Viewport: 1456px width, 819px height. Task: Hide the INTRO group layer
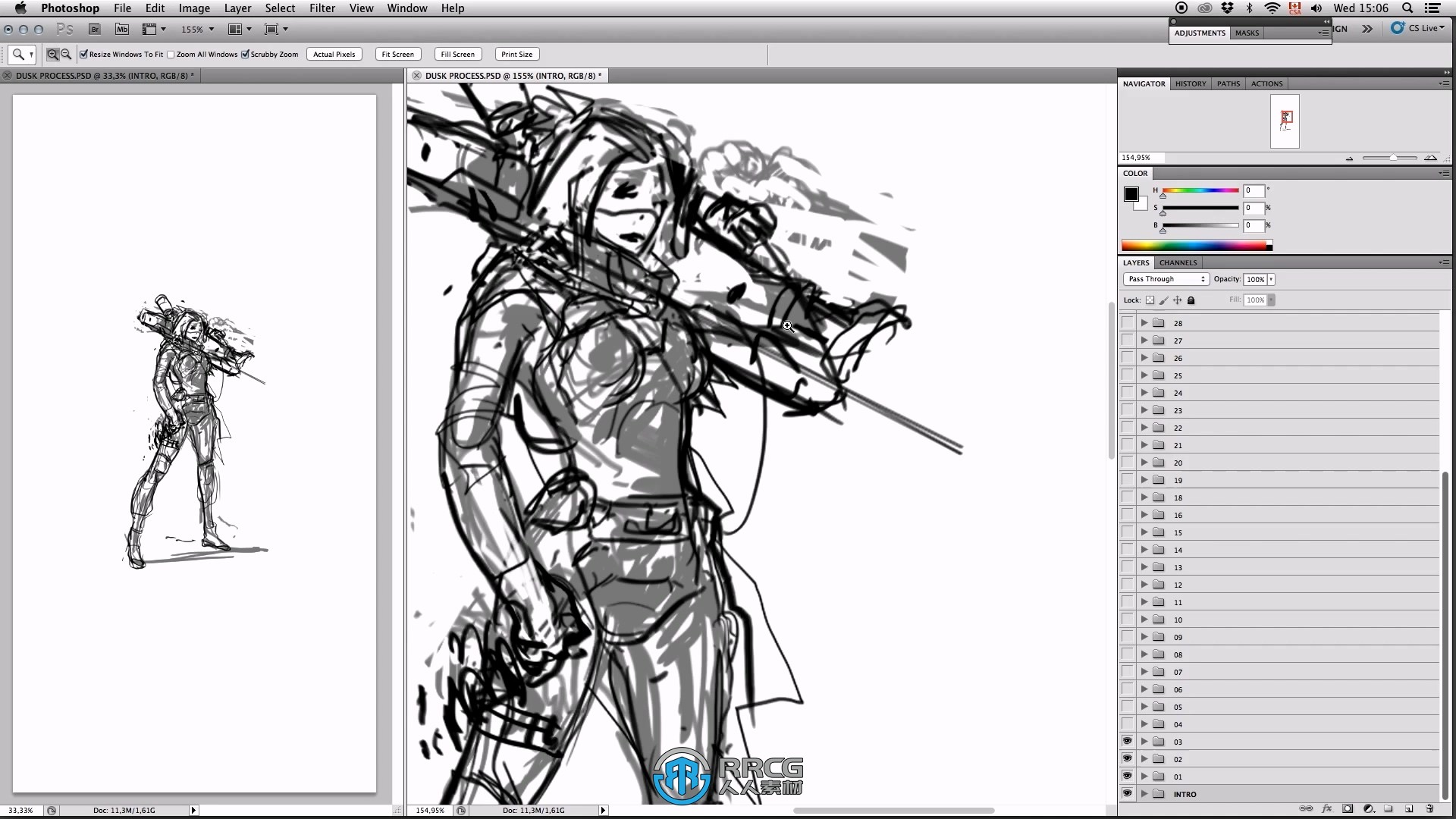[1127, 794]
